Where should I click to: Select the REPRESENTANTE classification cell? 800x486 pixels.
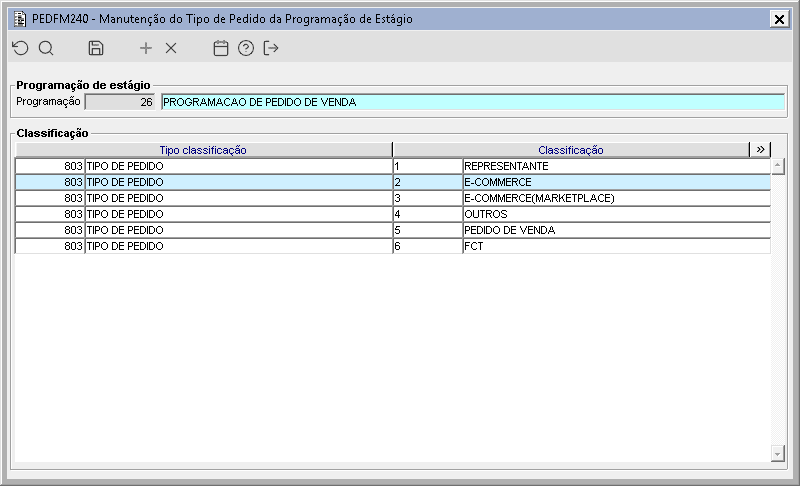pyautogui.click(x=616, y=166)
